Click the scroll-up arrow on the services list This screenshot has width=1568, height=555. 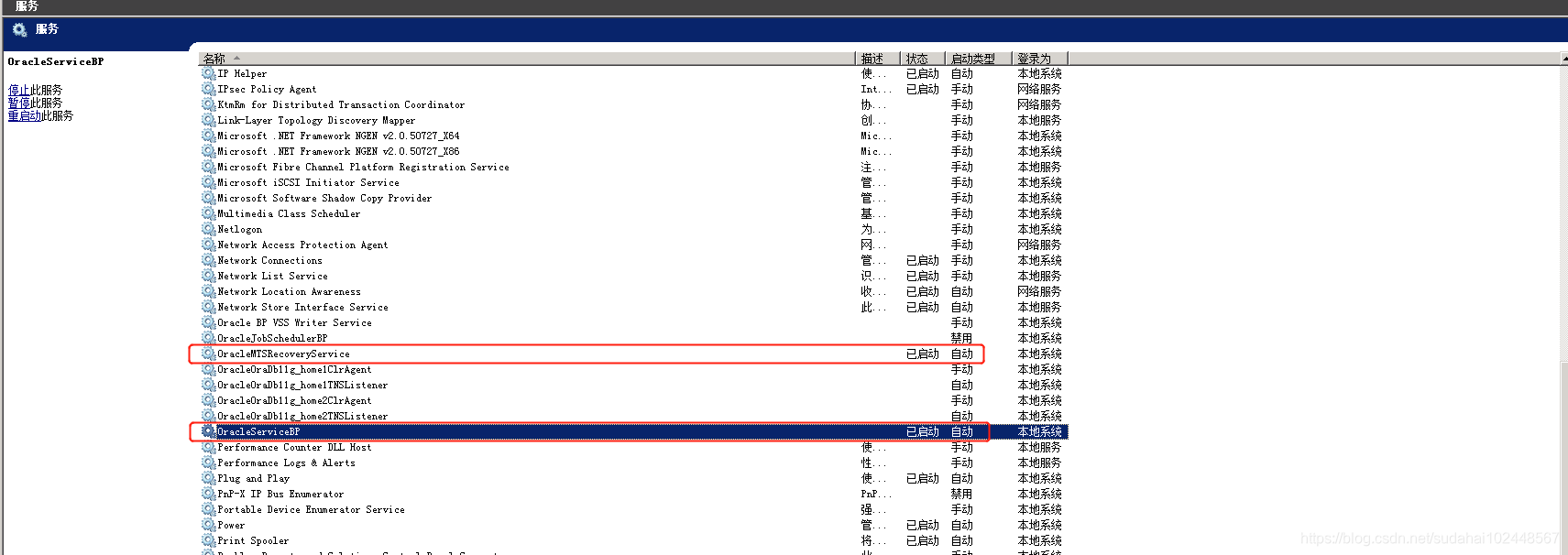[x=1563, y=59]
